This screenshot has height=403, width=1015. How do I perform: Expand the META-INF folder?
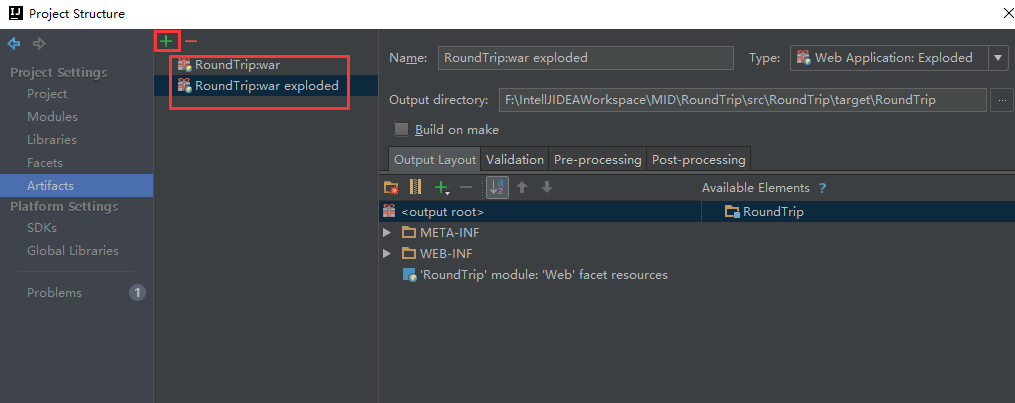(x=387, y=233)
